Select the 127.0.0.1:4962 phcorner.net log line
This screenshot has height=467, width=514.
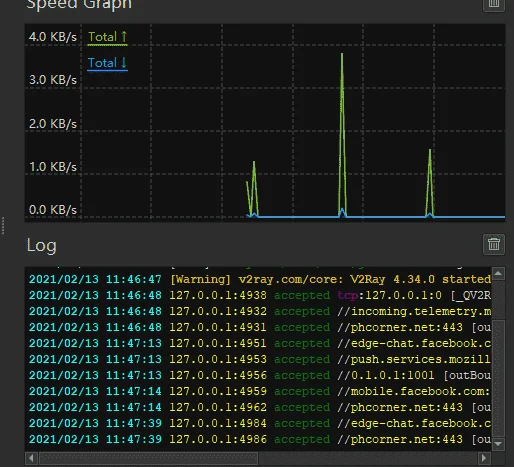260,407
